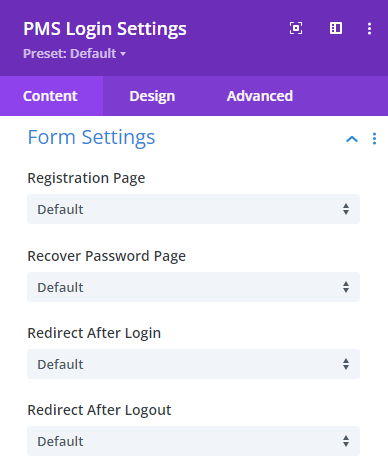Screen dimensions: 388x472
Task: Click the Redirect After Logout label
Action: [x=99, y=410]
